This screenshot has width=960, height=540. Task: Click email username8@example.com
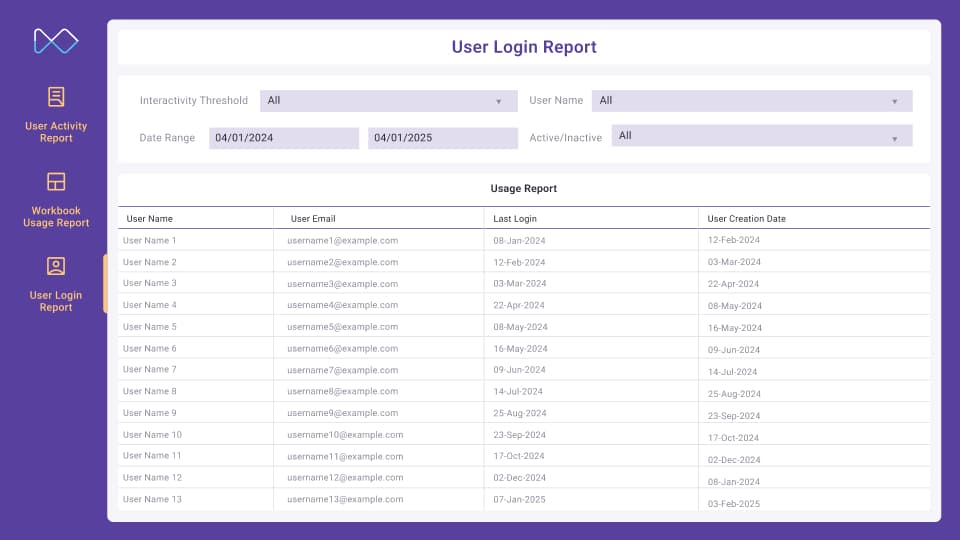(342, 391)
